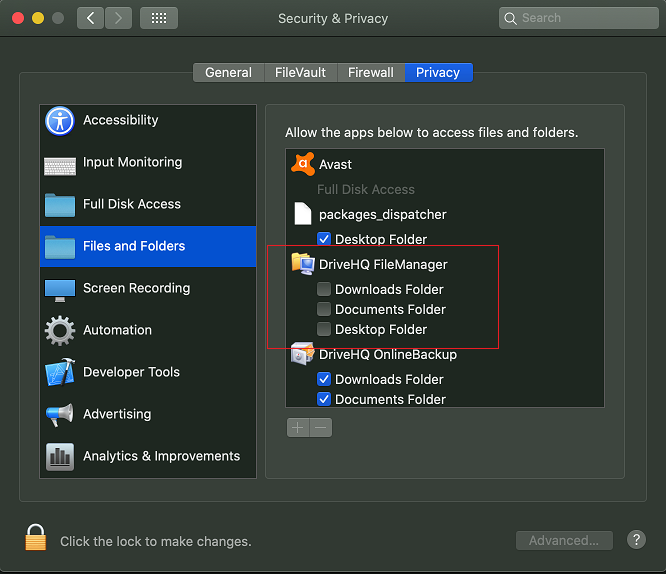This screenshot has width=666, height=574.
Task: Minimize window with the yellow button
Action: [x=38, y=18]
